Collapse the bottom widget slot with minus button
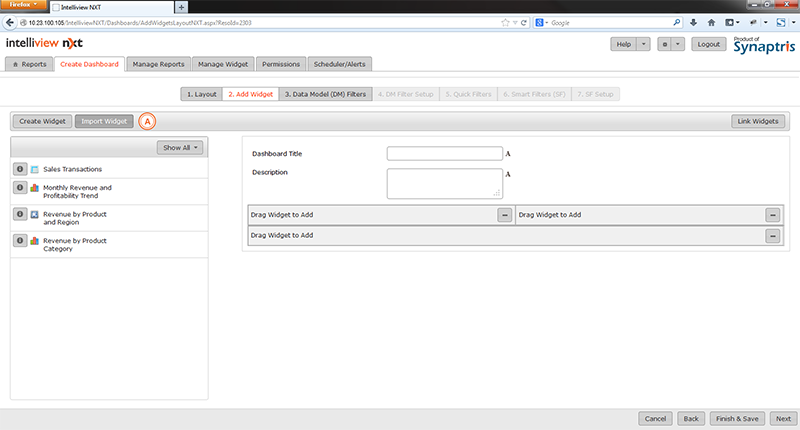The height and width of the screenshot is (430, 800). pyautogui.click(x=772, y=235)
